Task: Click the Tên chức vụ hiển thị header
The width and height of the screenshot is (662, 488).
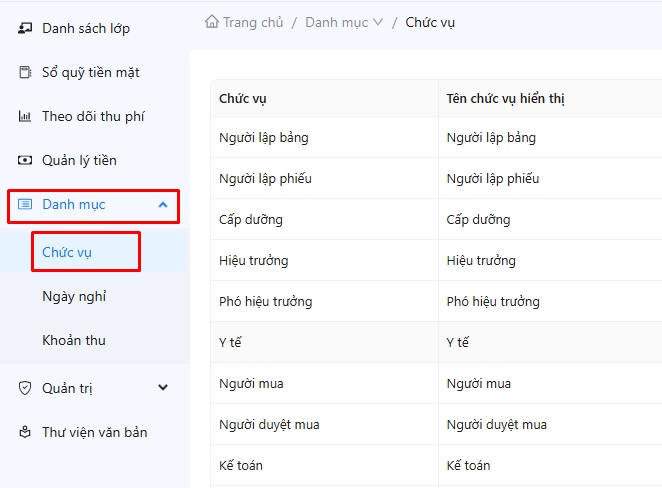Action: [x=507, y=98]
